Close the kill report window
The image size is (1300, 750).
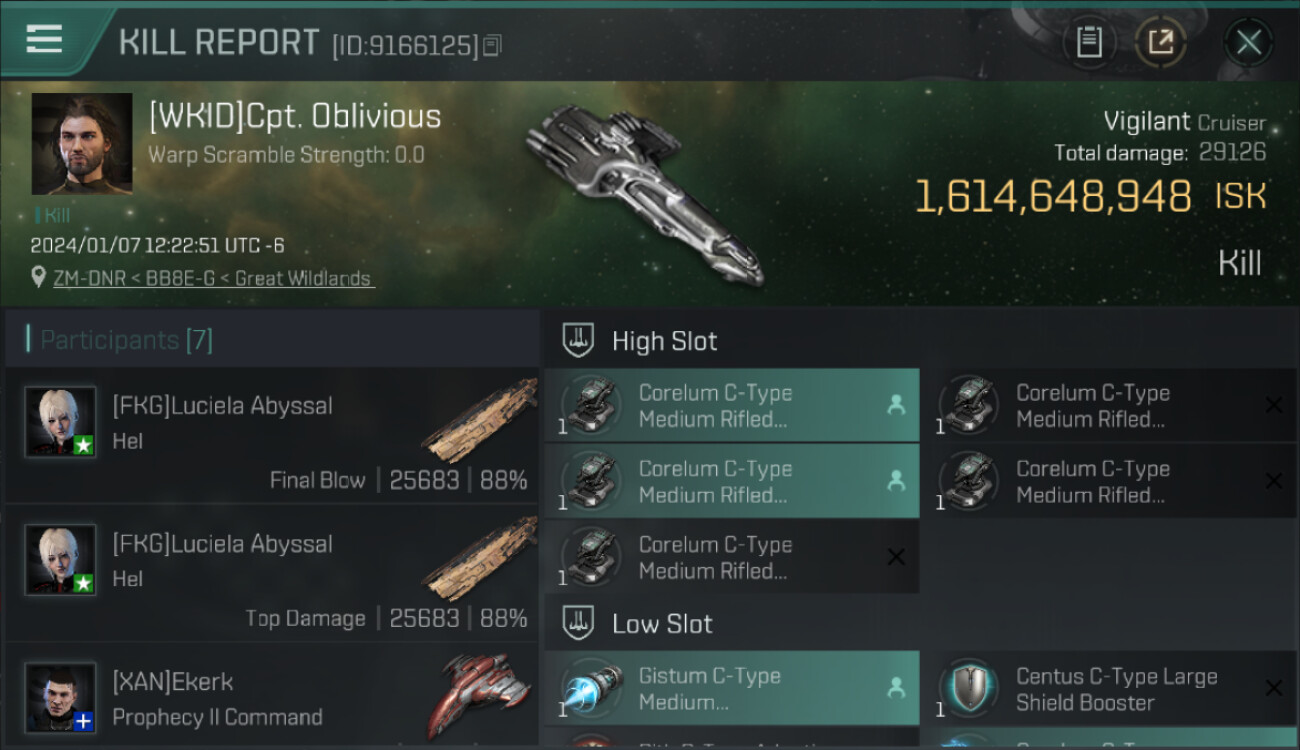(x=1248, y=42)
